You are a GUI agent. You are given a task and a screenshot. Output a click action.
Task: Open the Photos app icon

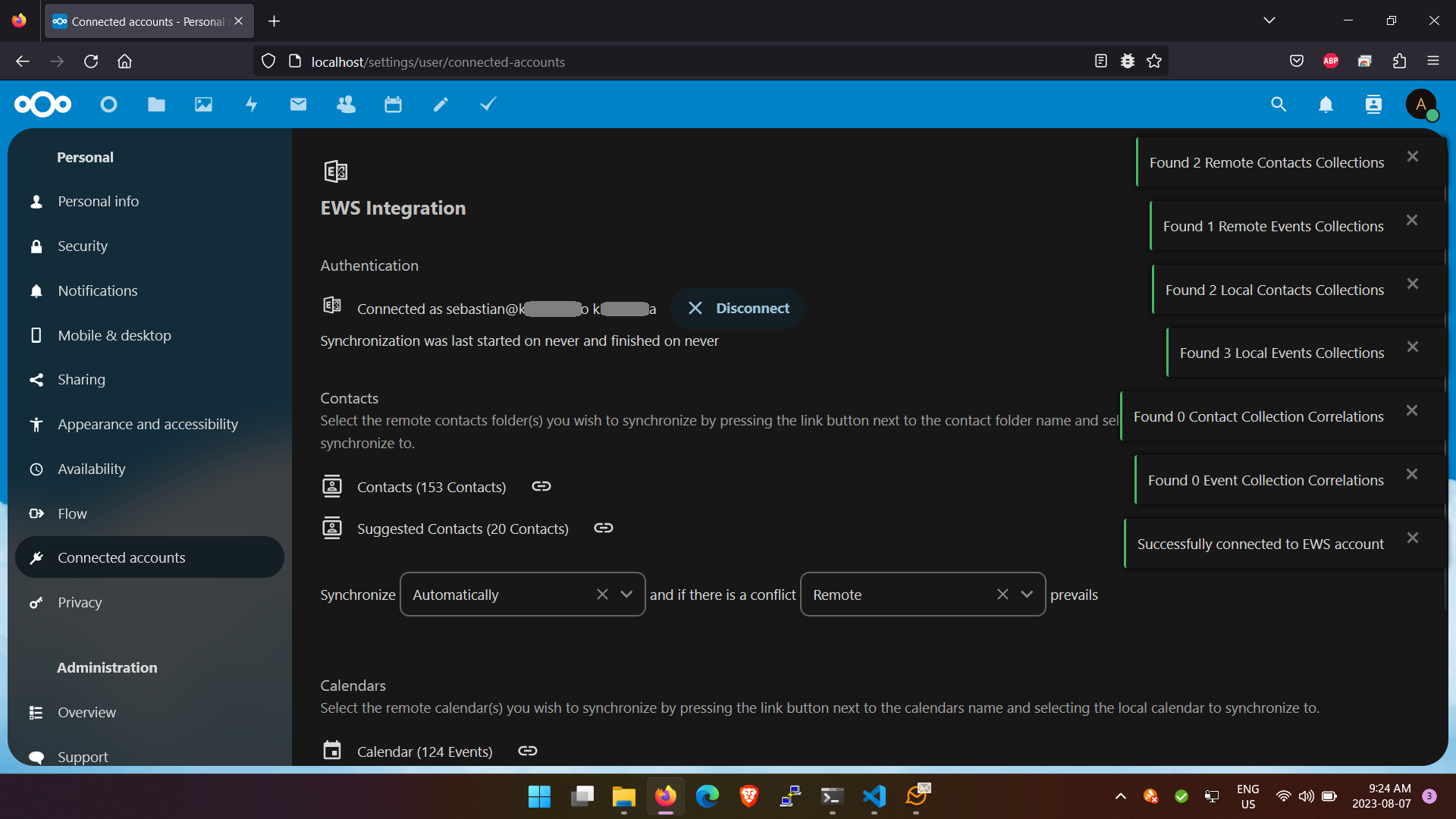[203, 105]
